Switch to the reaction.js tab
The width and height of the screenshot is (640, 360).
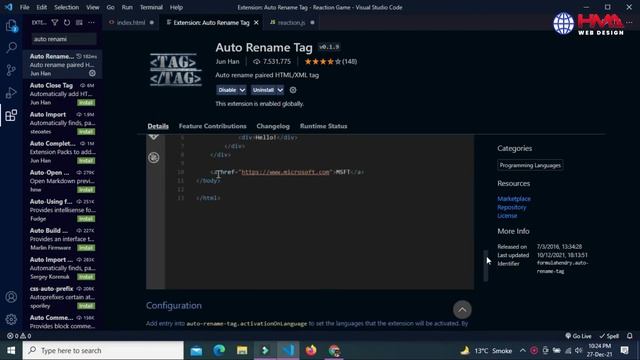(291, 22)
